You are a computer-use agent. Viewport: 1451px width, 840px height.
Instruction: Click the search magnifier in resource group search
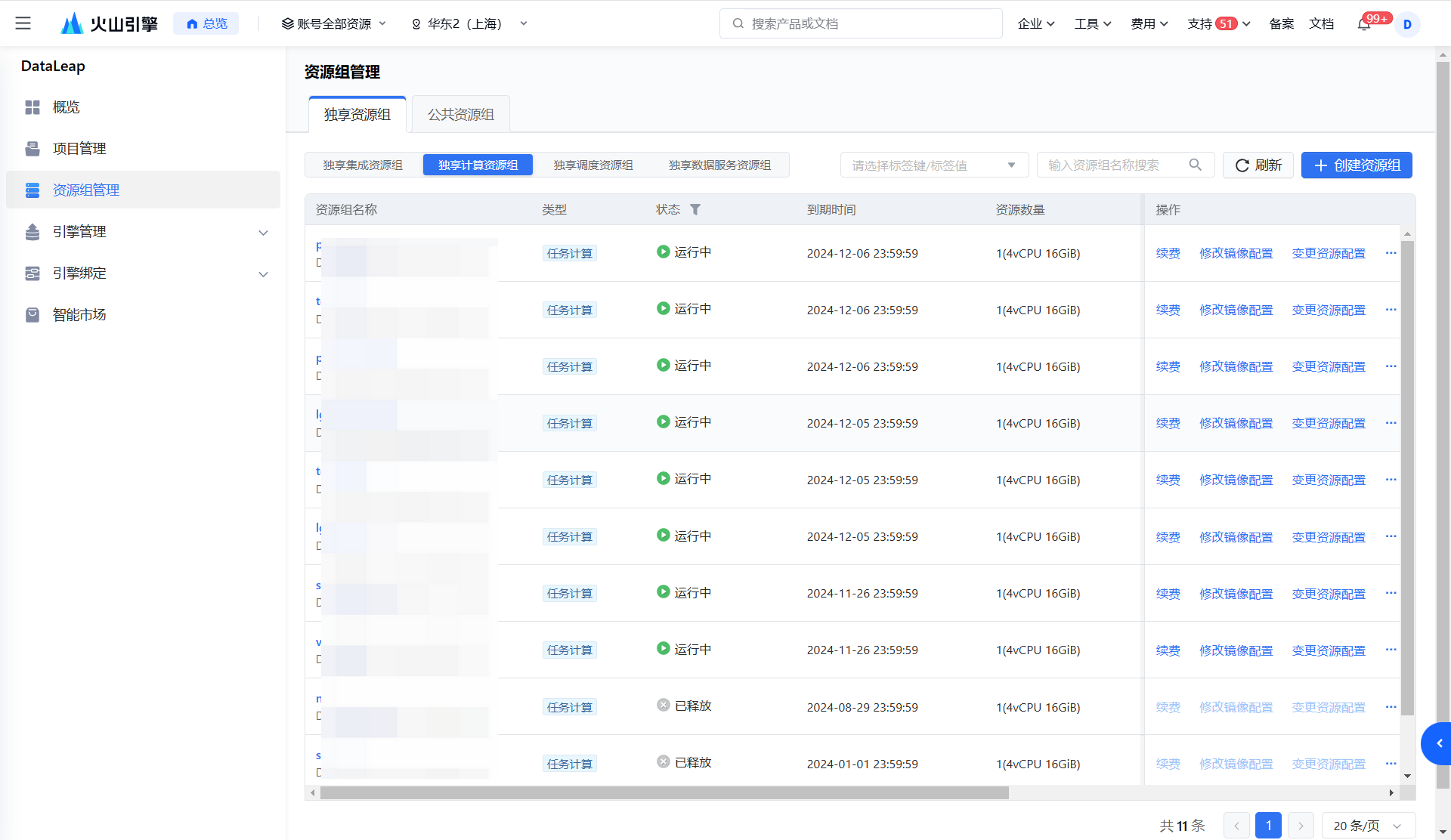coord(1195,165)
